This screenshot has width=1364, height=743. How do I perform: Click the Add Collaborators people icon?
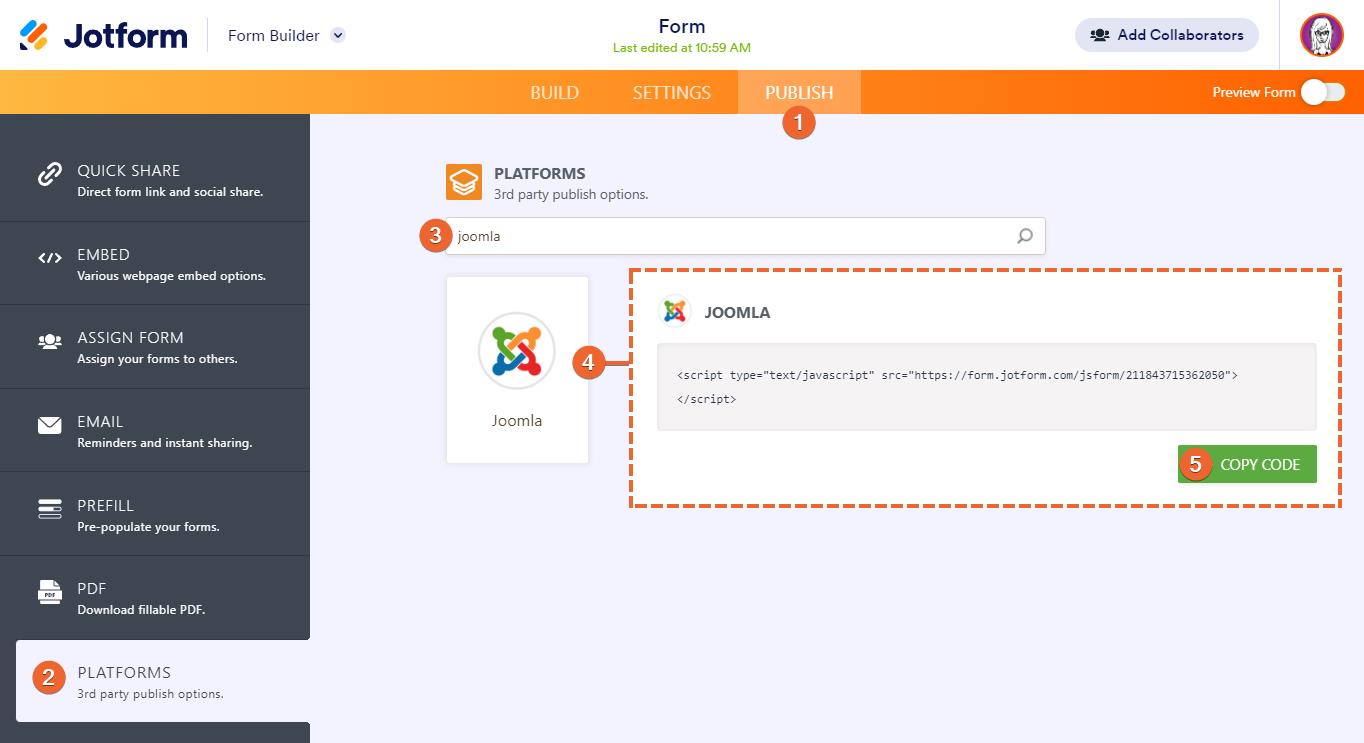tap(1100, 35)
